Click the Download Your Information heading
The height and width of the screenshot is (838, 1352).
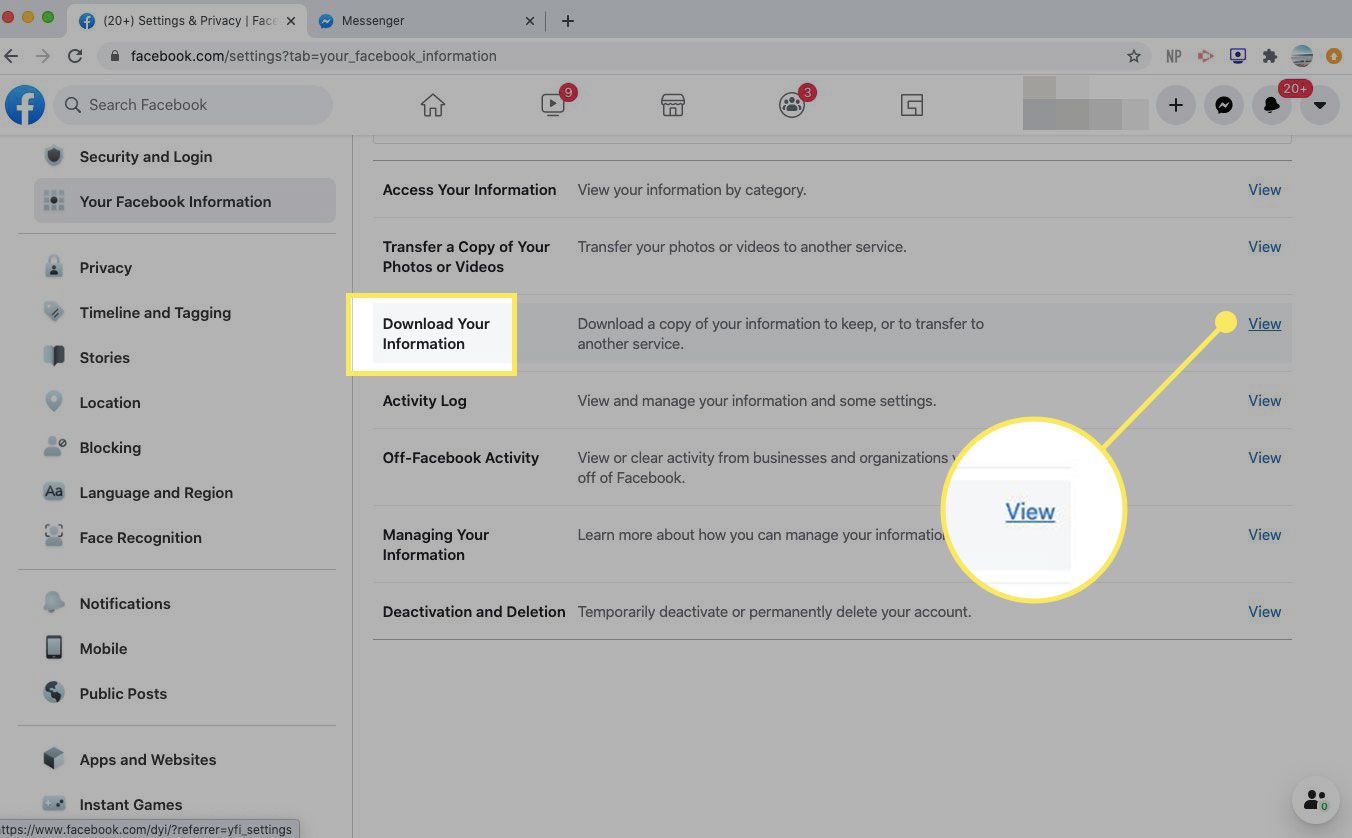[x=436, y=334]
